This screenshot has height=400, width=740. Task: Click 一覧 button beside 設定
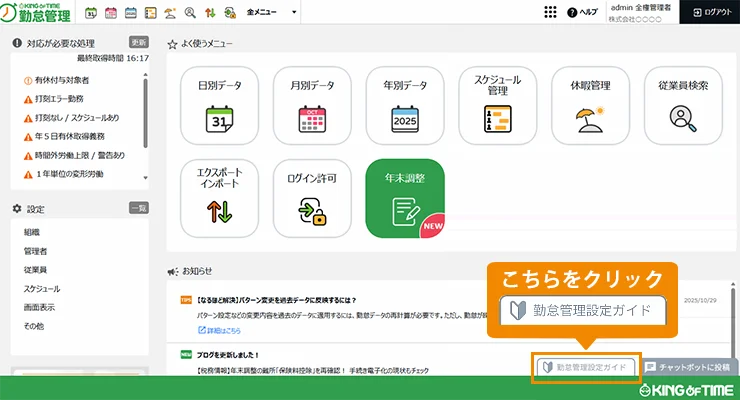(139, 208)
